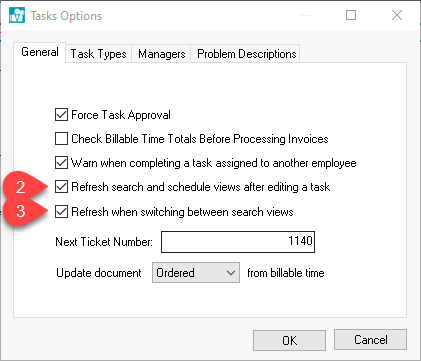
Task: Click the dropdown arrow beside Ordered
Action: coord(231,273)
